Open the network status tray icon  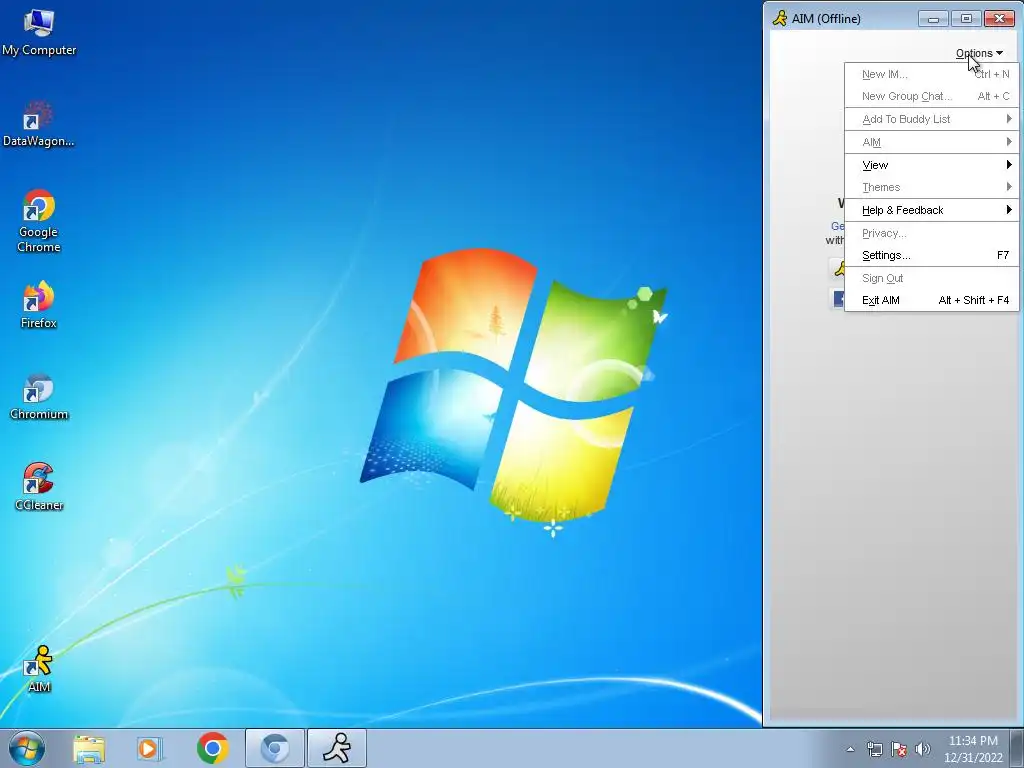874,749
